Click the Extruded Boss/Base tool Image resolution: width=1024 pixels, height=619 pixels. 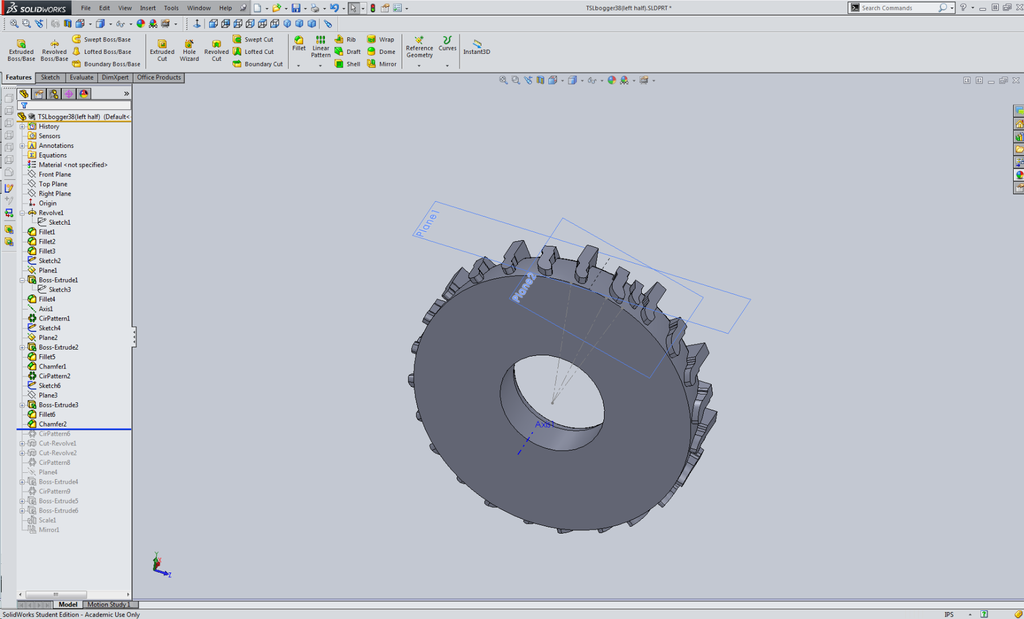[x=20, y=49]
